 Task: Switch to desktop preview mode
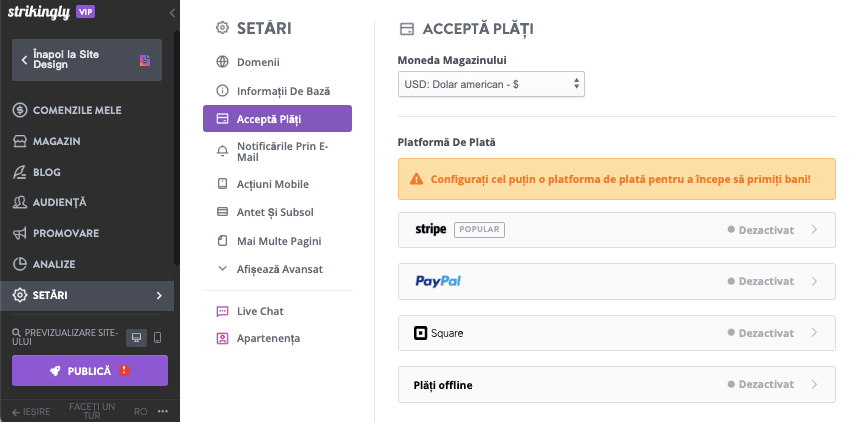[x=136, y=338]
